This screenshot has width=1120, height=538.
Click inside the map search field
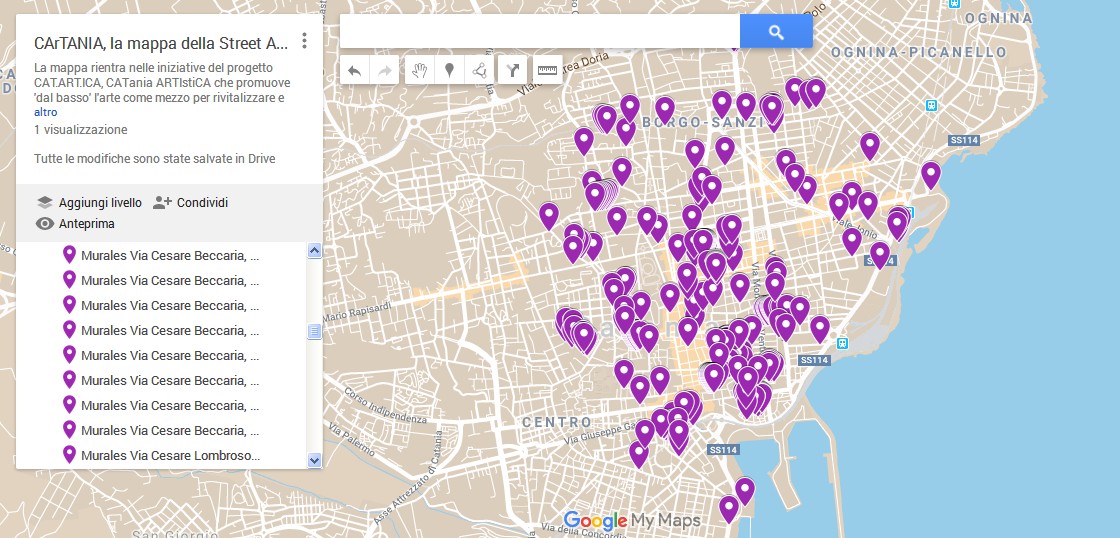coord(540,32)
